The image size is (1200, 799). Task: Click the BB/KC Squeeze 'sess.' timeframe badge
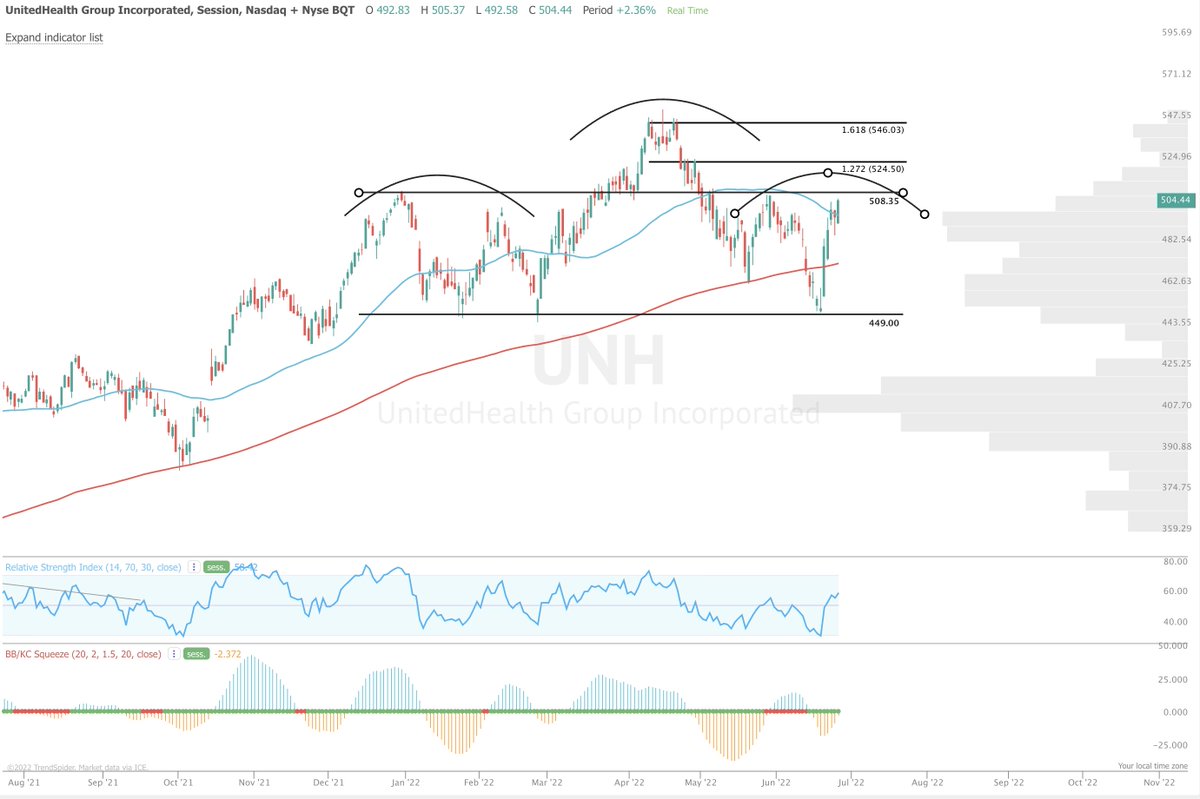pos(196,654)
